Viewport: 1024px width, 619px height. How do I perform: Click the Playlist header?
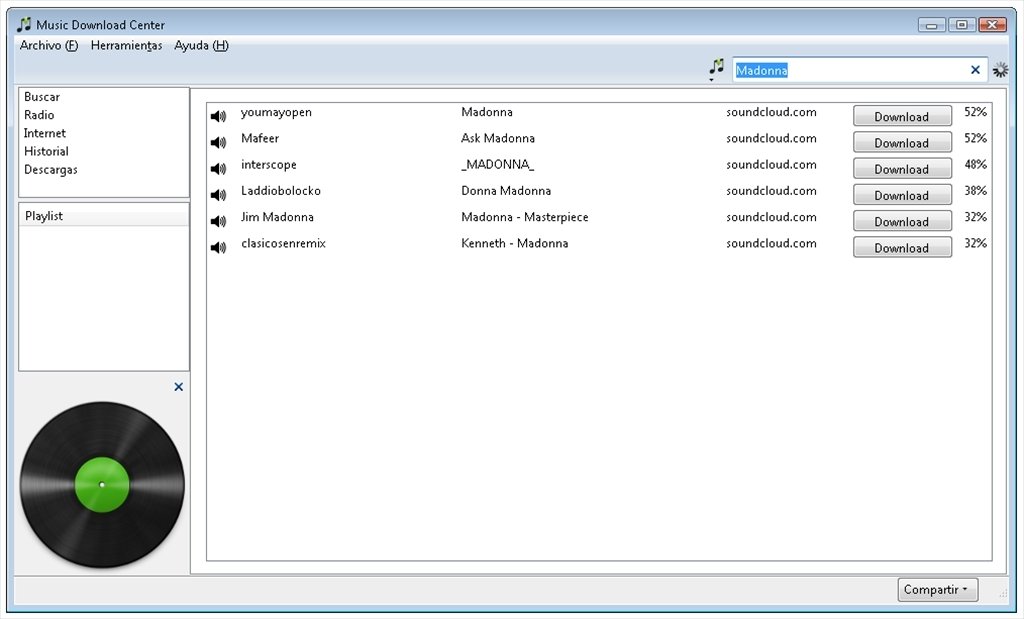(104, 215)
